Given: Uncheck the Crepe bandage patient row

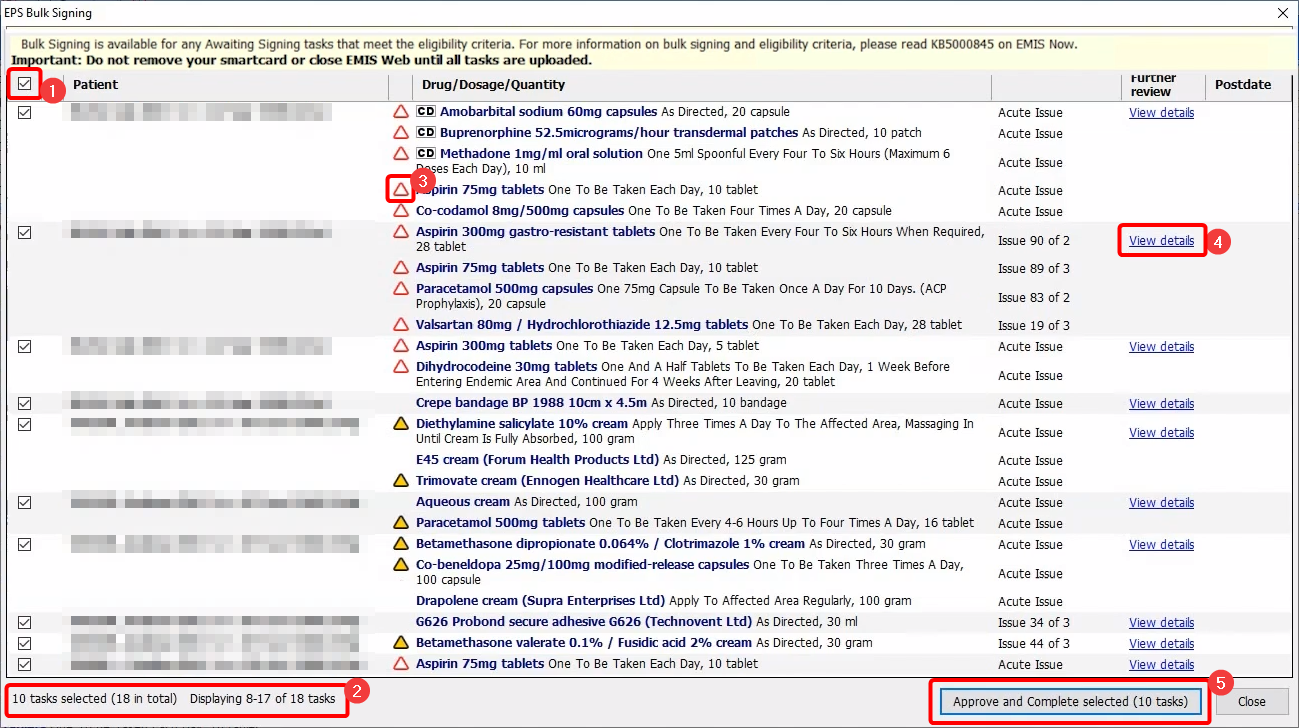Looking at the screenshot, I should click(25, 403).
